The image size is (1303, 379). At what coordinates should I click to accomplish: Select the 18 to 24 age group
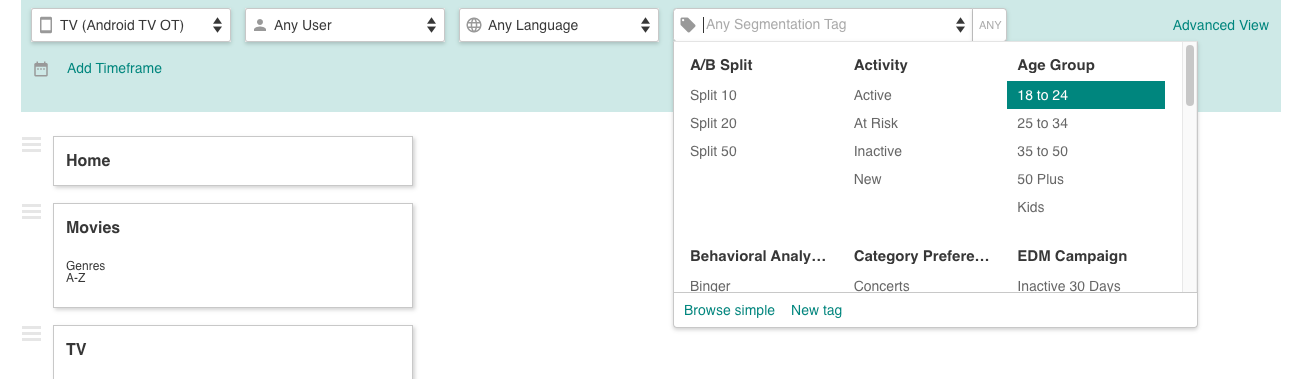(x=1086, y=95)
